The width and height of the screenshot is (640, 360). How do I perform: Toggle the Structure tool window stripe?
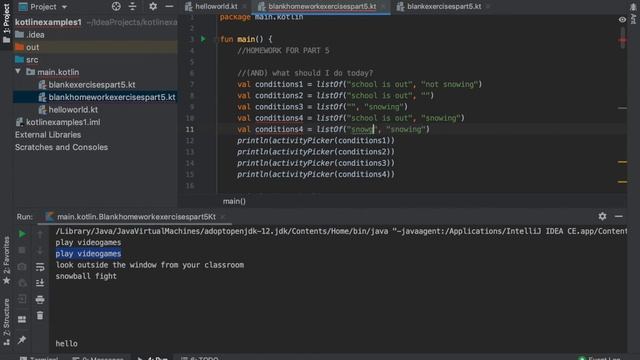pos(6,322)
